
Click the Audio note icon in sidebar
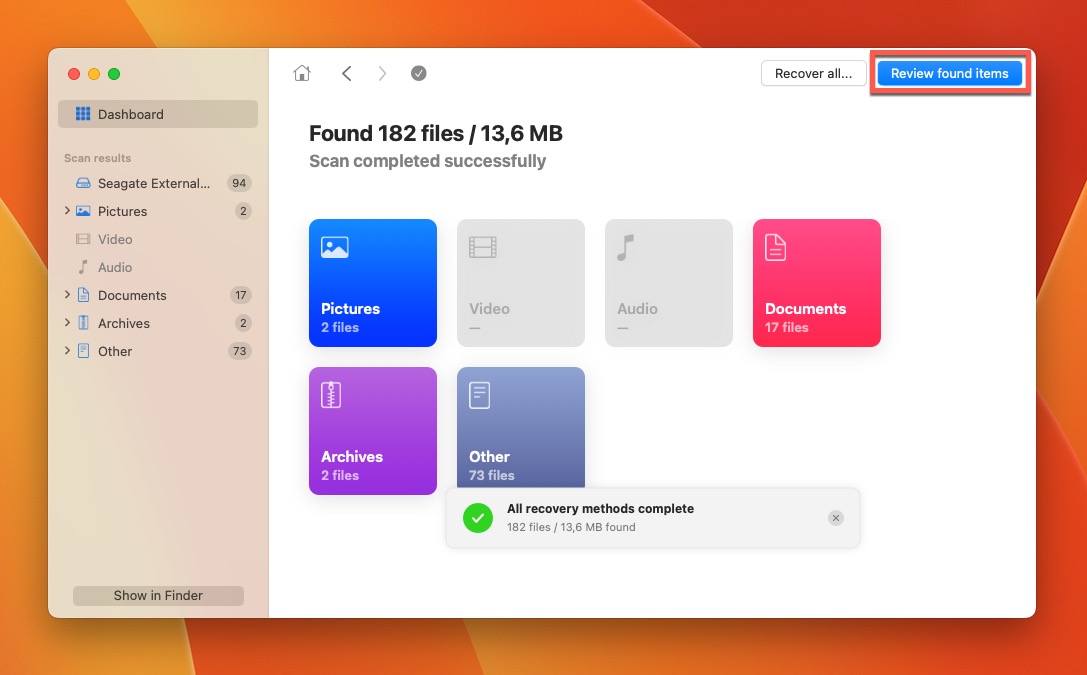coord(83,267)
